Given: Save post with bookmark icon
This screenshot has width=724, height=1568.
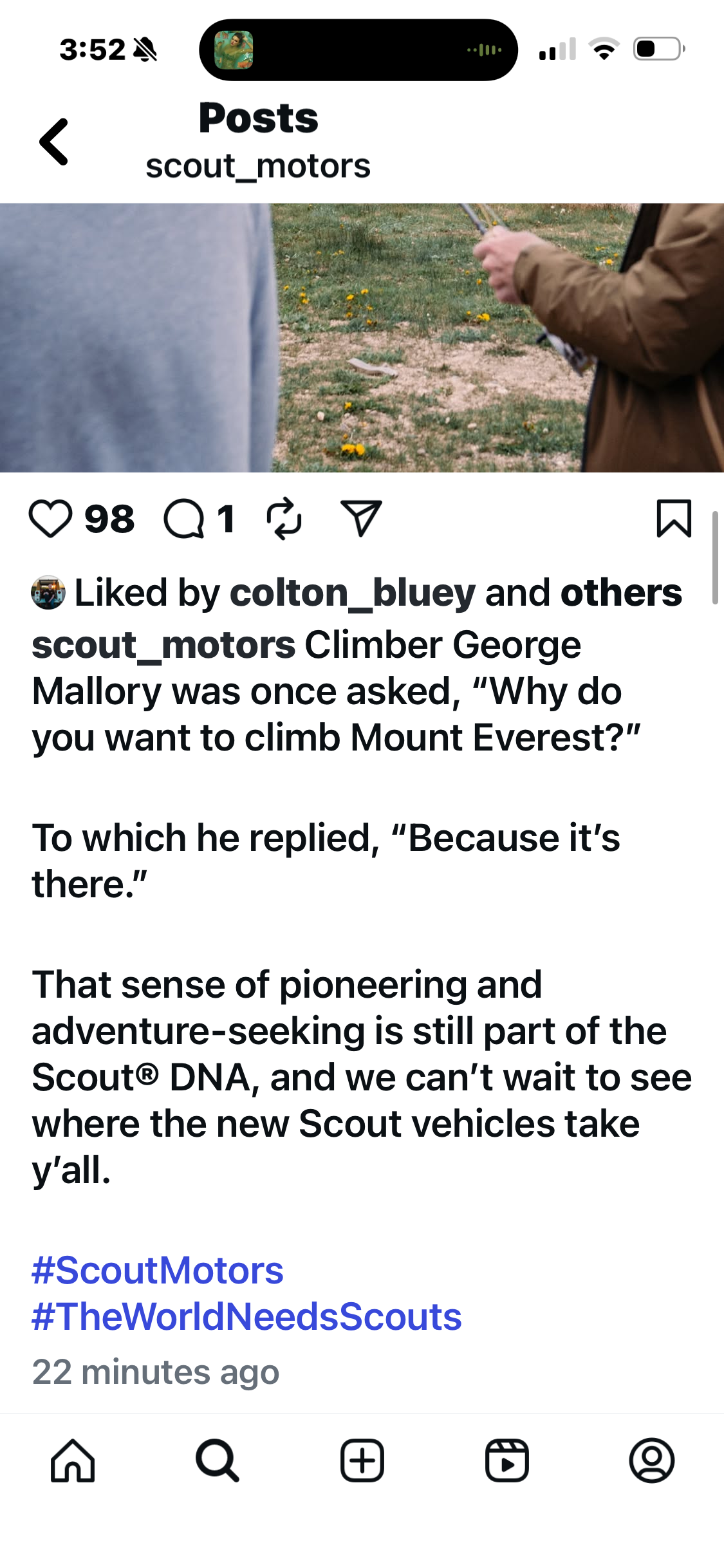Looking at the screenshot, I should [674, 518].
